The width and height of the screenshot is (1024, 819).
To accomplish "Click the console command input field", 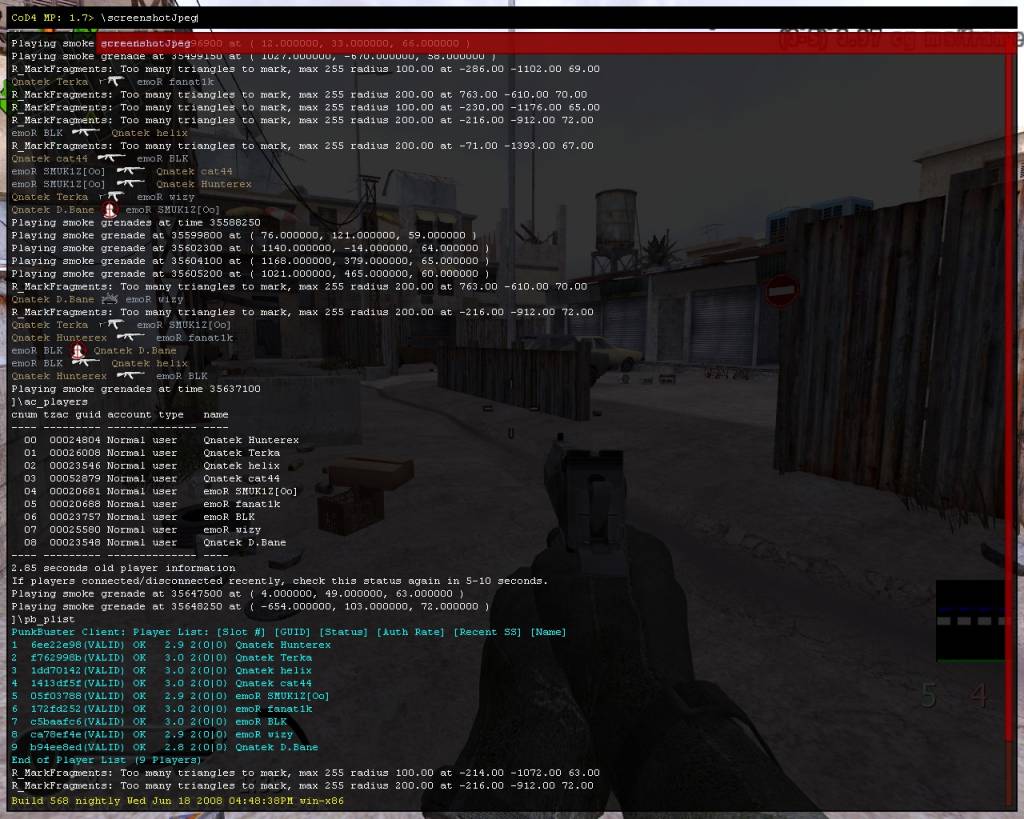I will [x=512, y=18].
